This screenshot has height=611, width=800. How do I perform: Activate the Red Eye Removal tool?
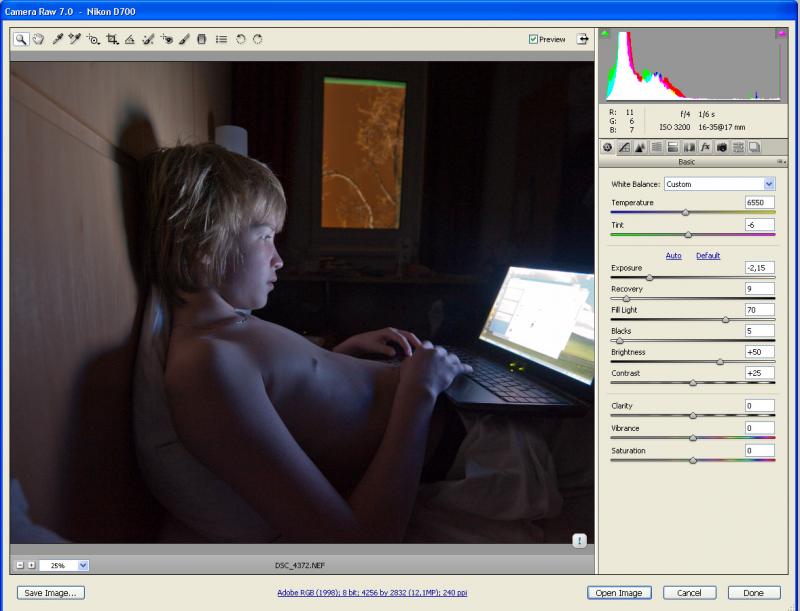(166, 39)
